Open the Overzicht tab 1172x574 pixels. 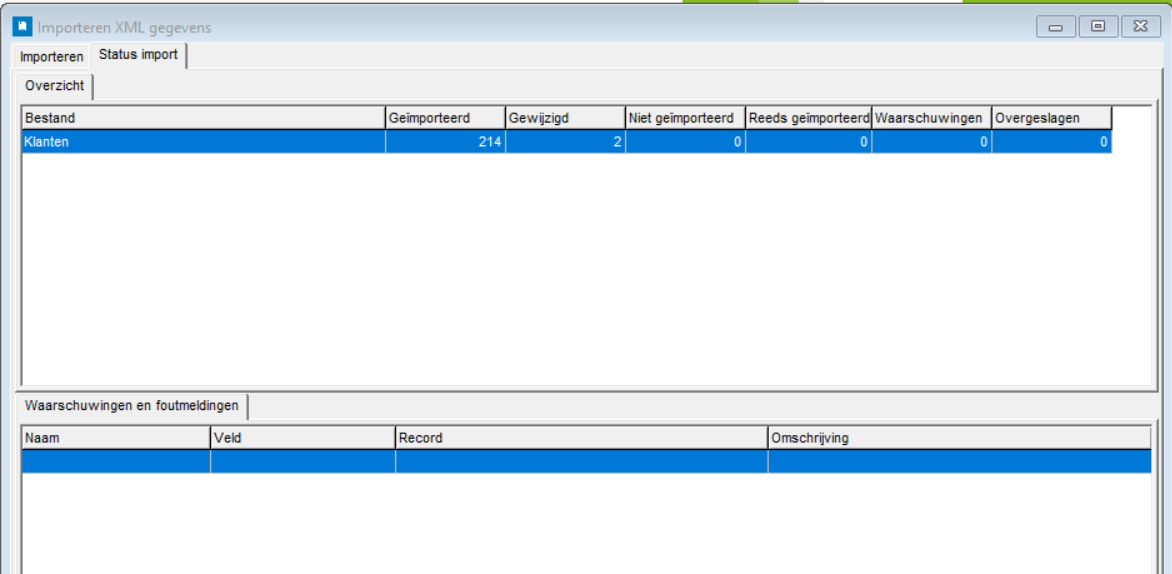(x=55, y=86)
